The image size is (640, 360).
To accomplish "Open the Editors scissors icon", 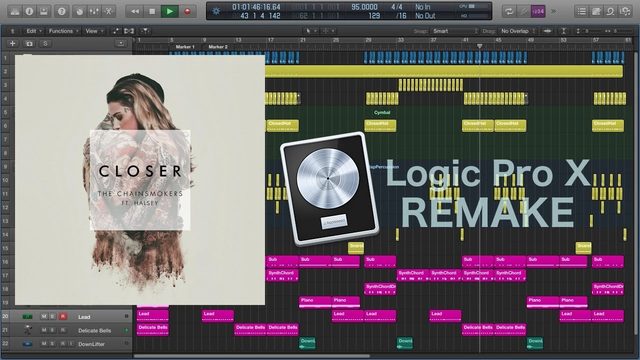I will pyautogui.click(x=109, y=11).
